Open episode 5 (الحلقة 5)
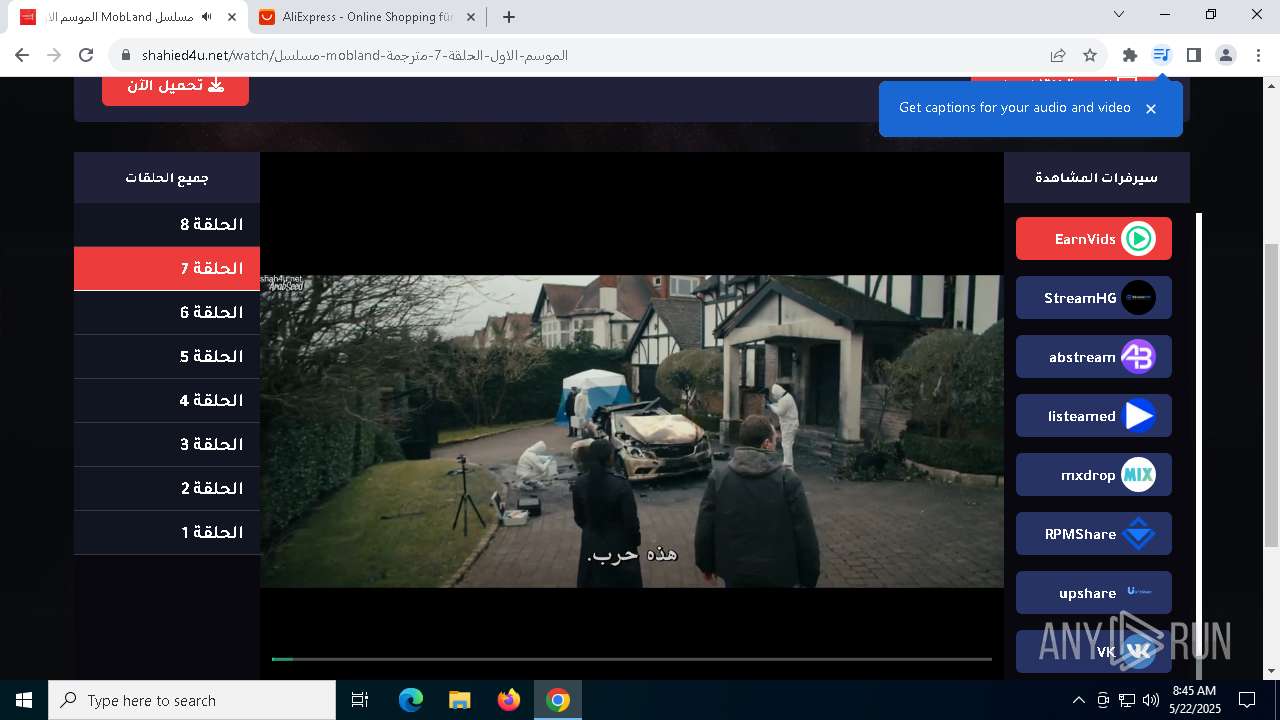The image size is (1280, 720). [x=167, y=357]
